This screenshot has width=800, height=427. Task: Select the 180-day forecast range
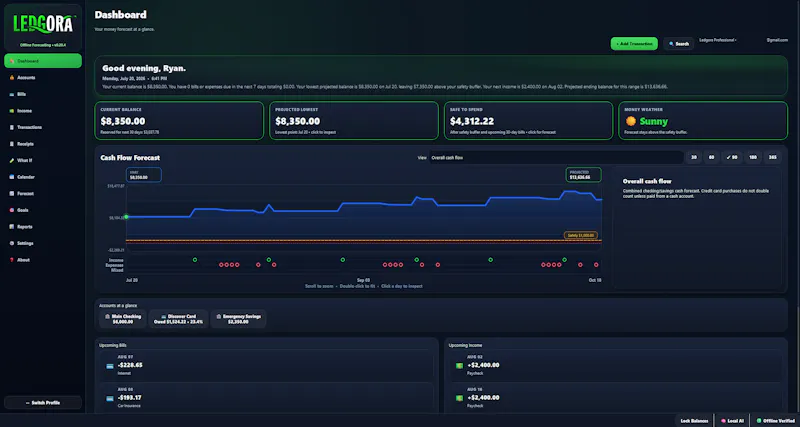click(x=753, y=158)
